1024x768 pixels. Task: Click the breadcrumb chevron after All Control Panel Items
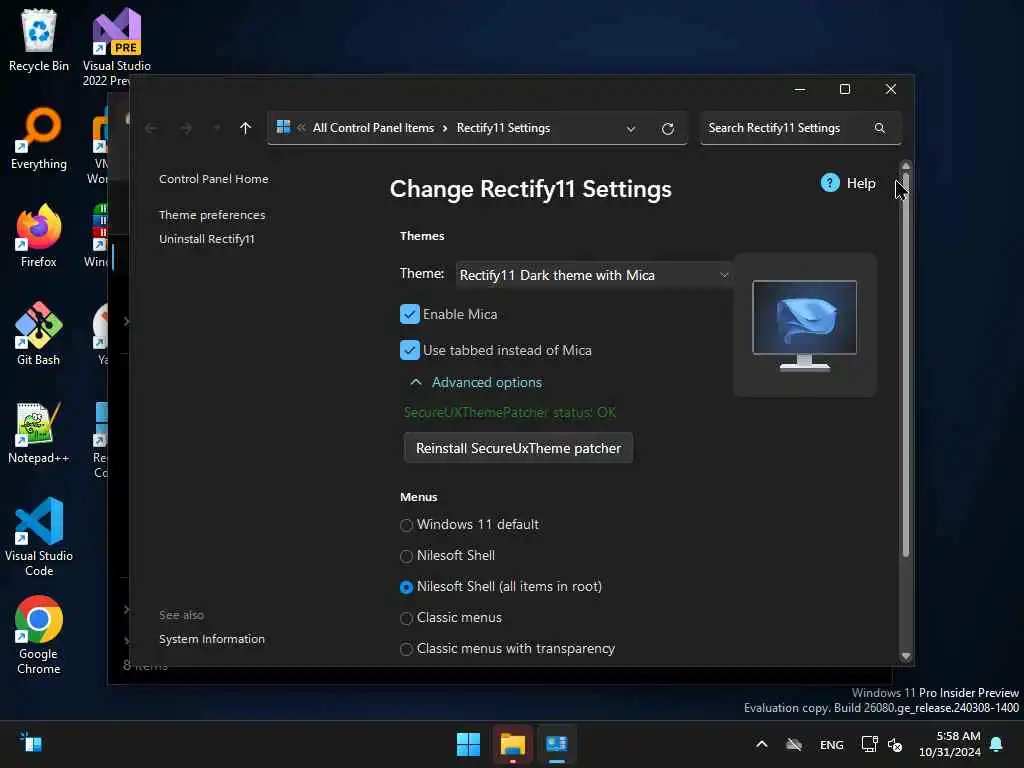coord(445,128)
